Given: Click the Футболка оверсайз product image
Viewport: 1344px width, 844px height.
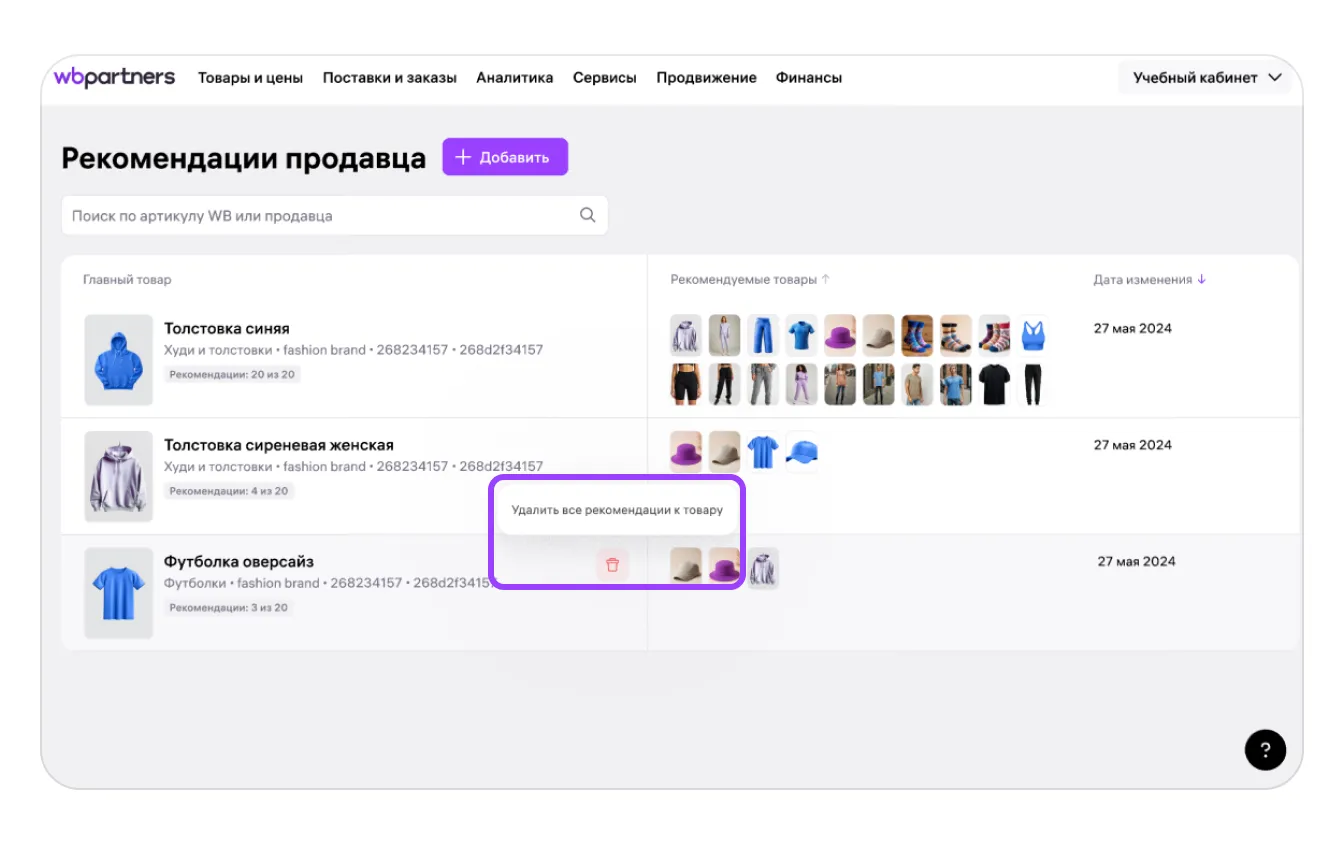Looking at the screenshot, I should [118, 593].
